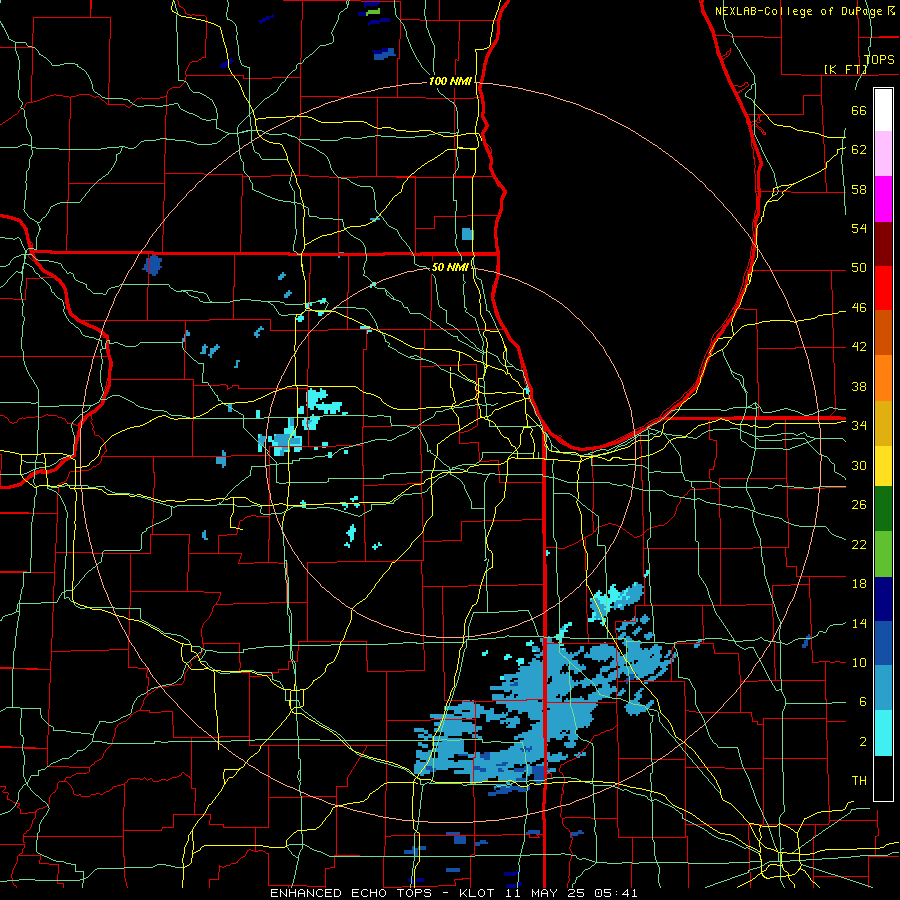Click the TOPS legend title
The height and width of the screenshot is (900, 900).
879,60
